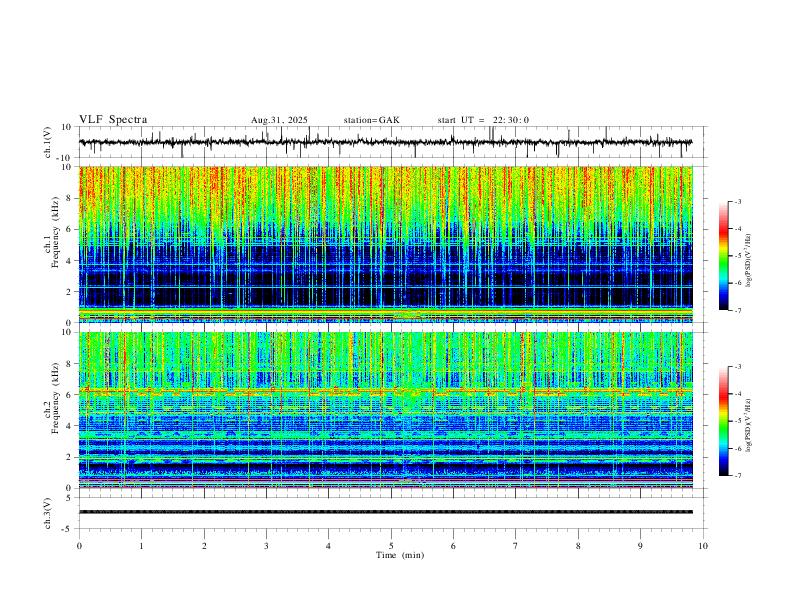Click the "ch.1(V)" waveform axis label

coord(48,142)
